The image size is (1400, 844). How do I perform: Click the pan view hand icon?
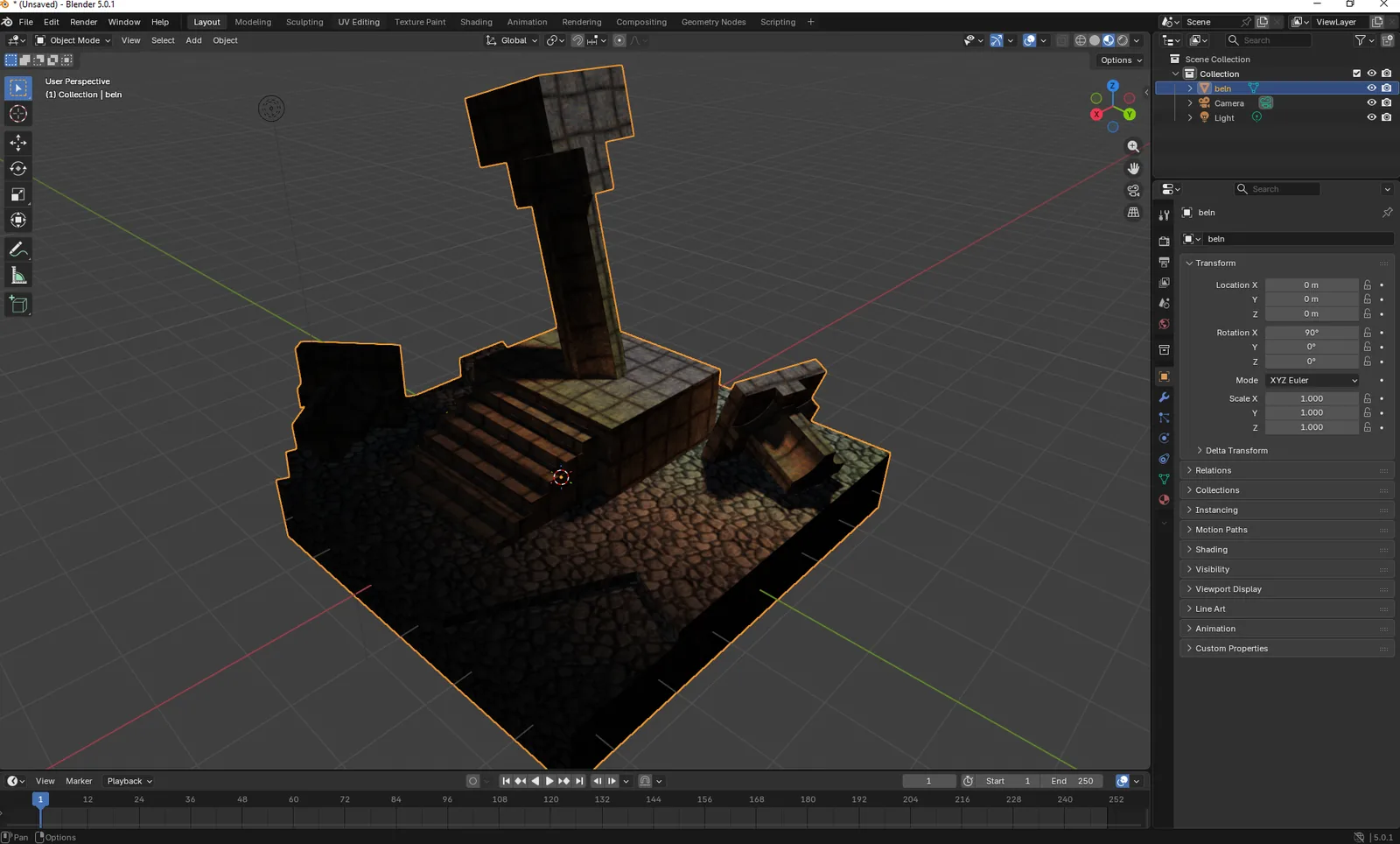[x=1133, y=168]
